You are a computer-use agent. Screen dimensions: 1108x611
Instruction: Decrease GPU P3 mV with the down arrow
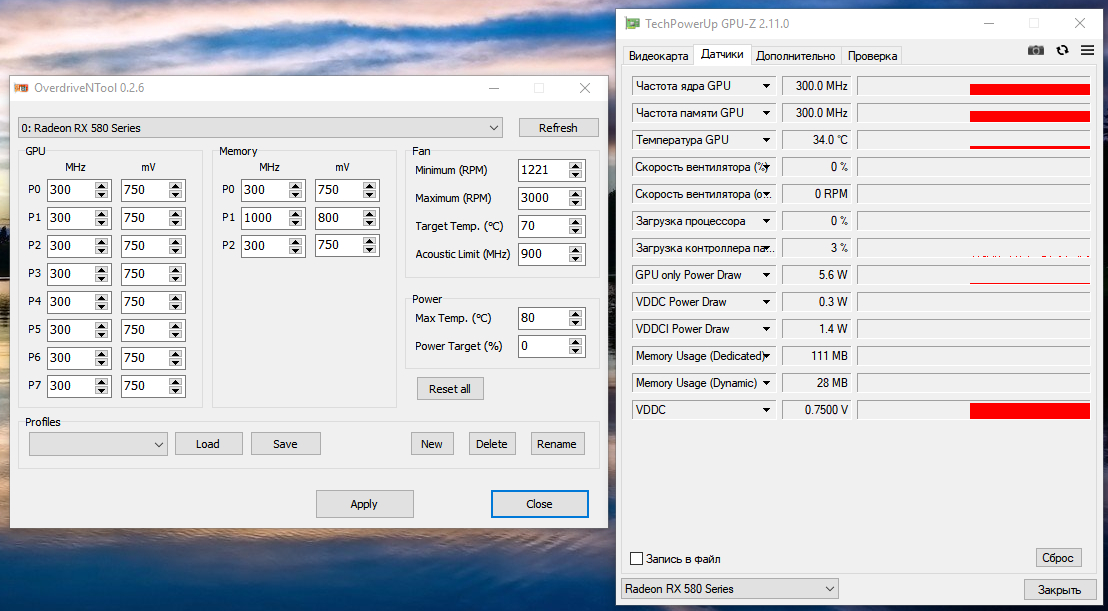pos(176,278)
